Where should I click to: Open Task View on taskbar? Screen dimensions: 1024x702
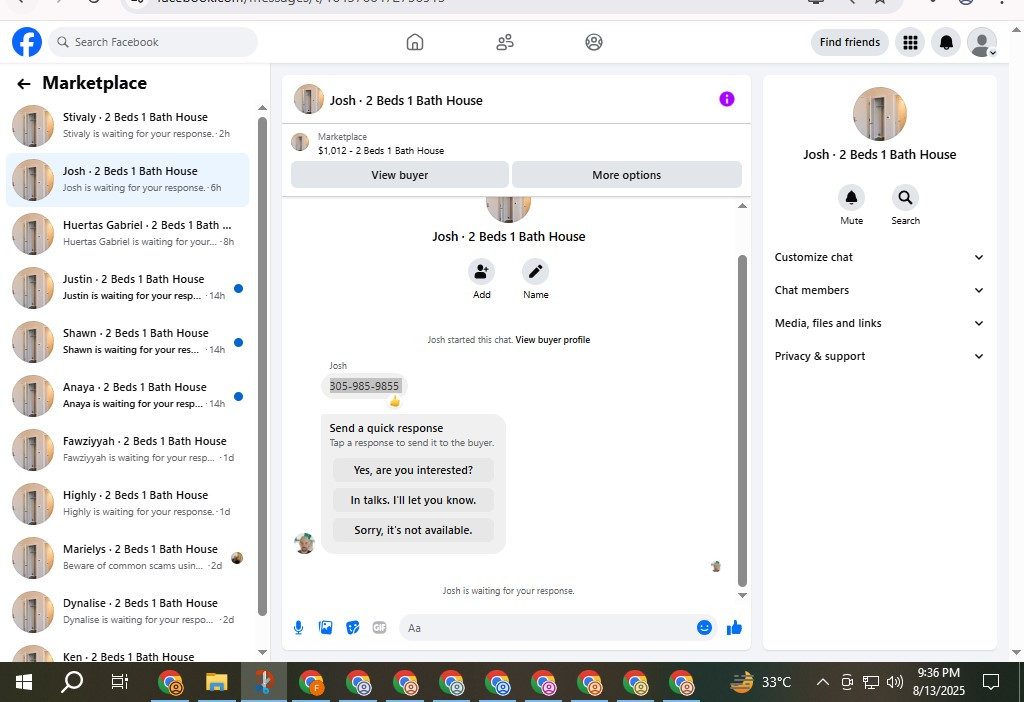point(120,682)
